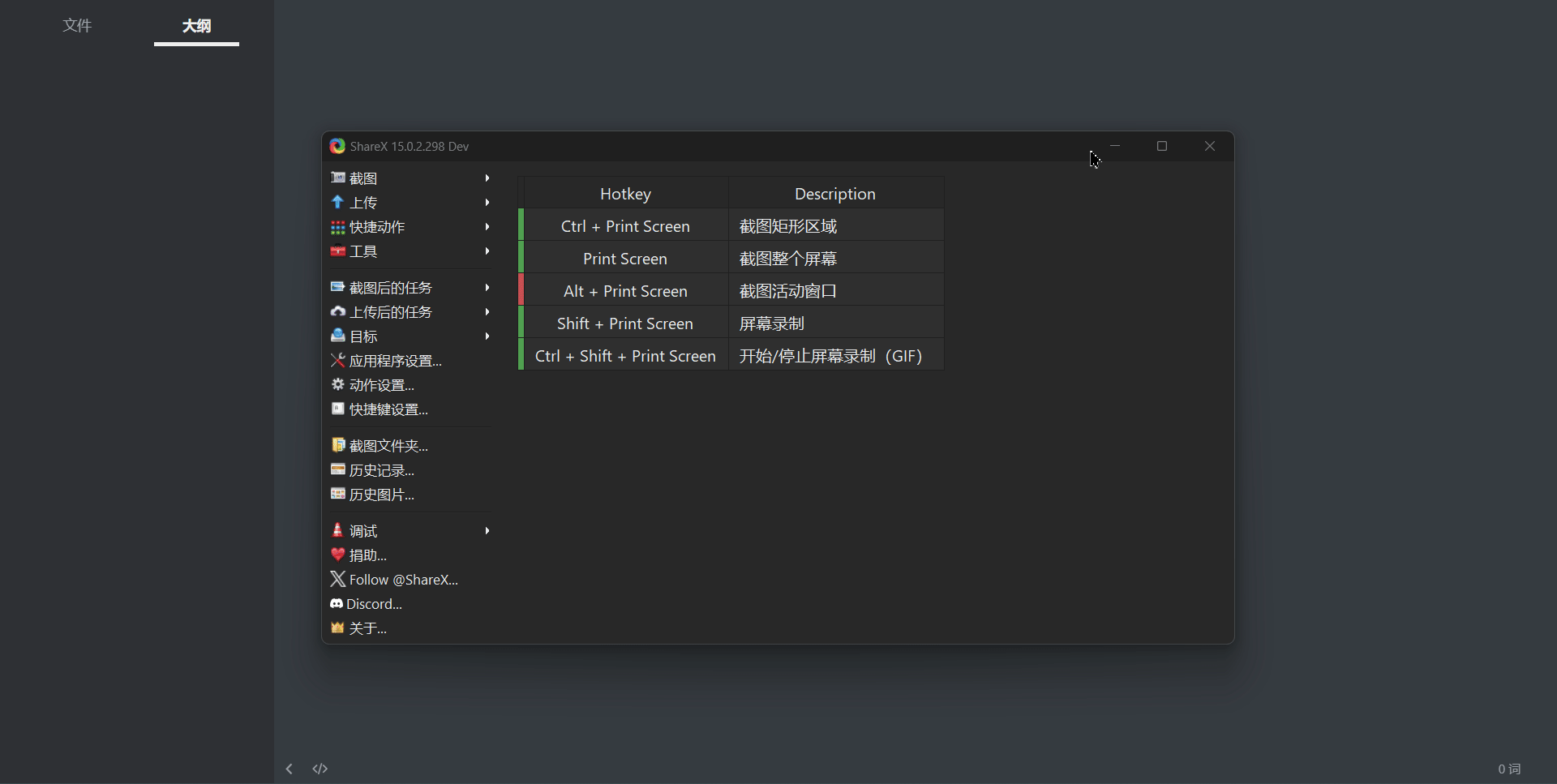This screenshot has height=784, width=1557.
Task: Maximize the ShareX window
Action: point(1162,146)
